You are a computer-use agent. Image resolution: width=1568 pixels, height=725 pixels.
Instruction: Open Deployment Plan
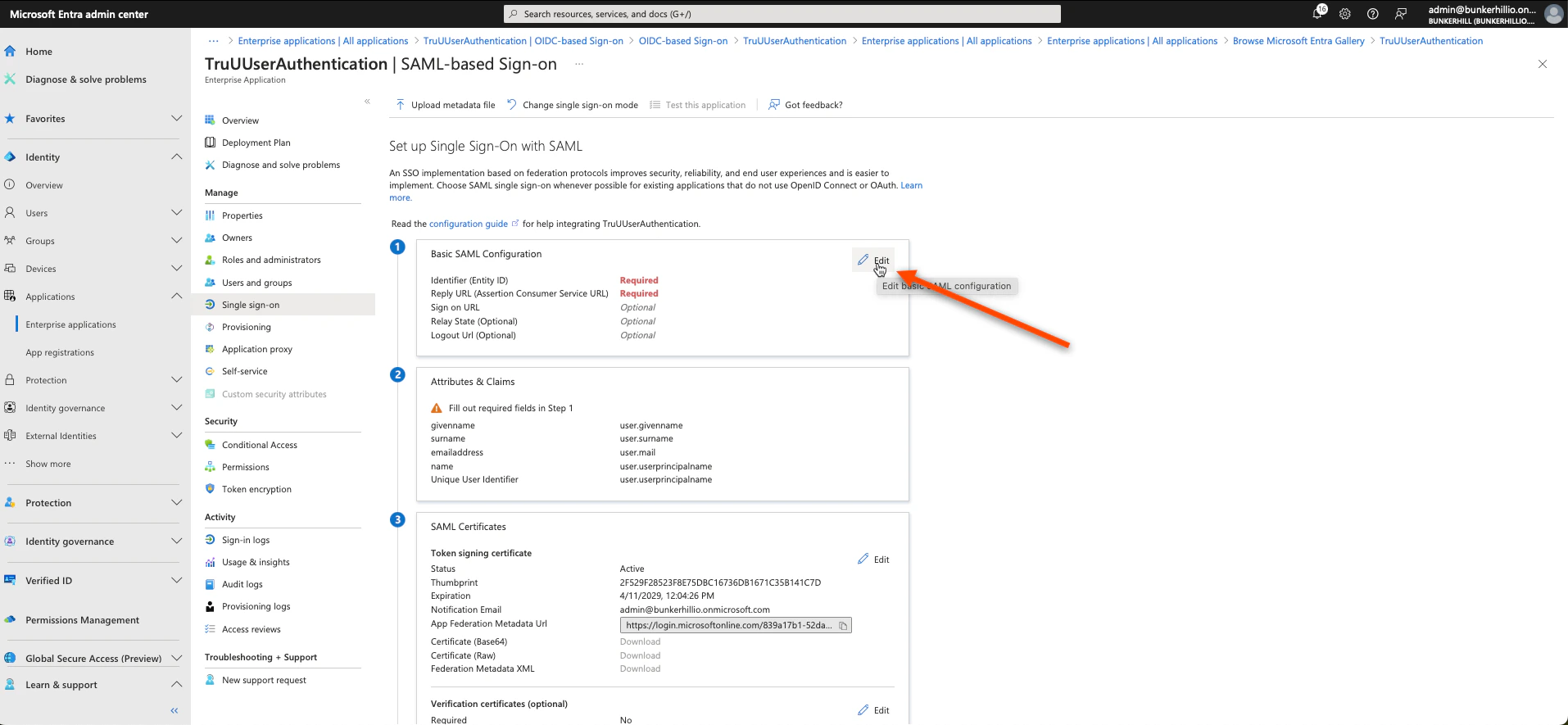pyautogui.click(x=256, y=143)
